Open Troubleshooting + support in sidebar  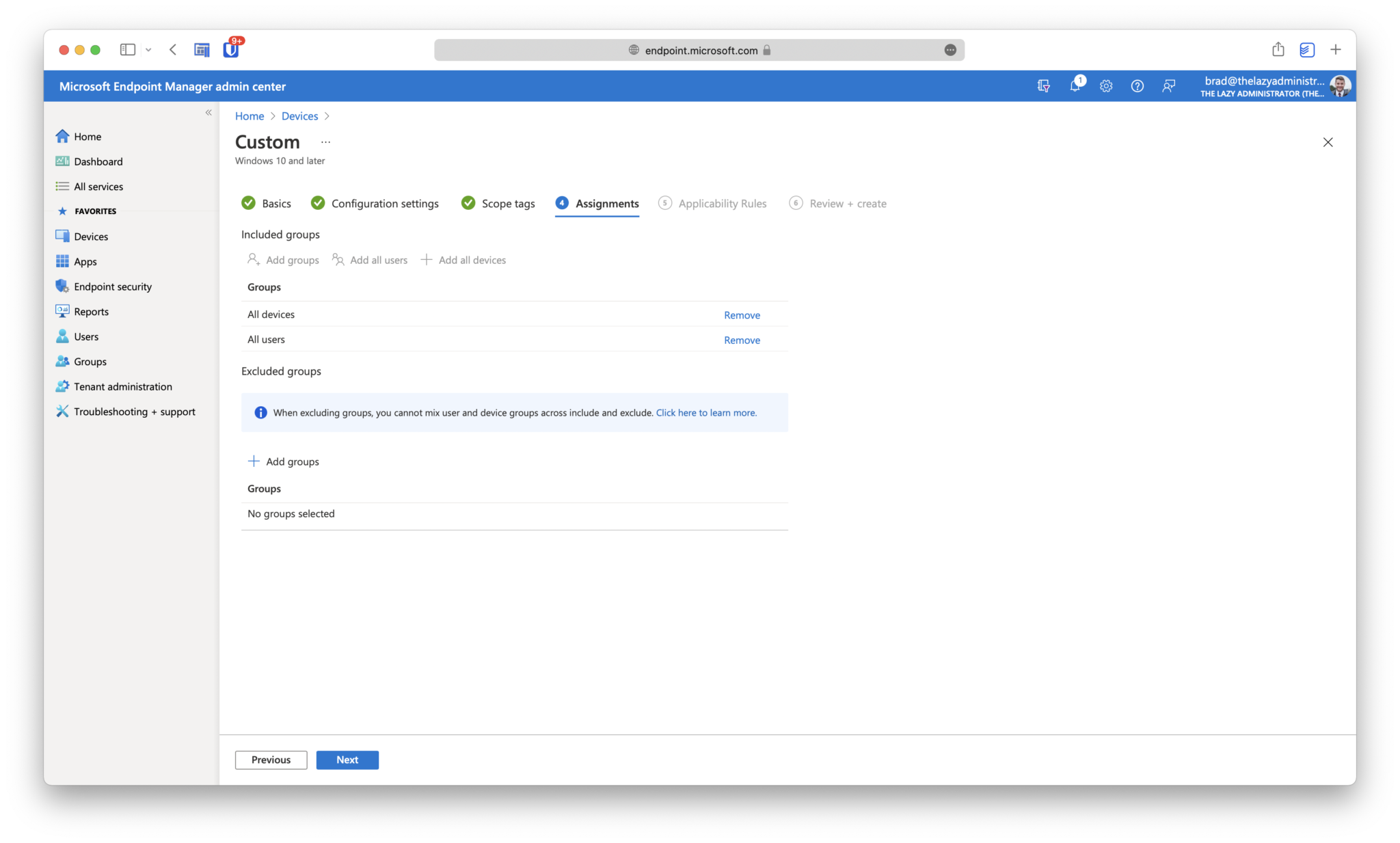pyautogui.click(x=125, y=412)
